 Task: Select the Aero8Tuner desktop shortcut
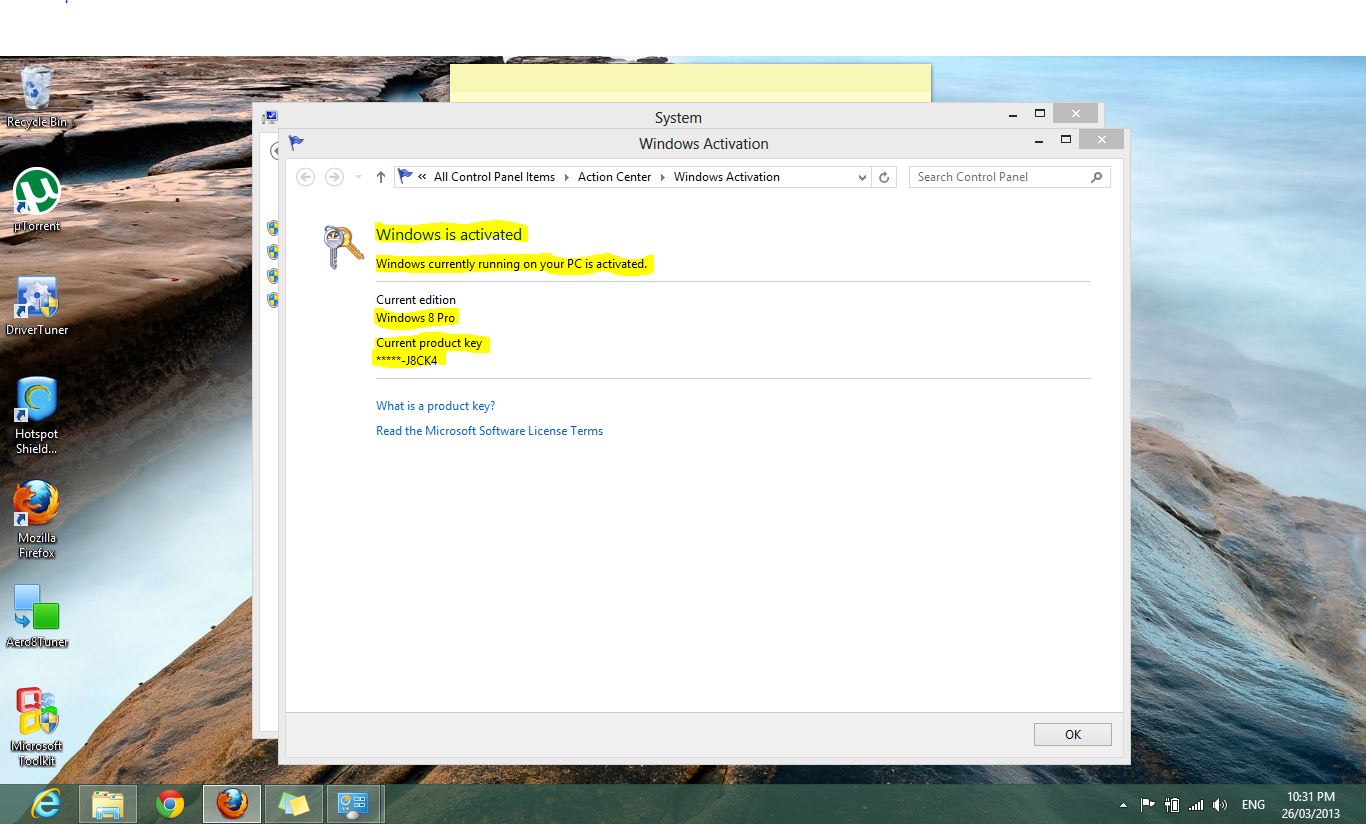[x=37, y=616]
